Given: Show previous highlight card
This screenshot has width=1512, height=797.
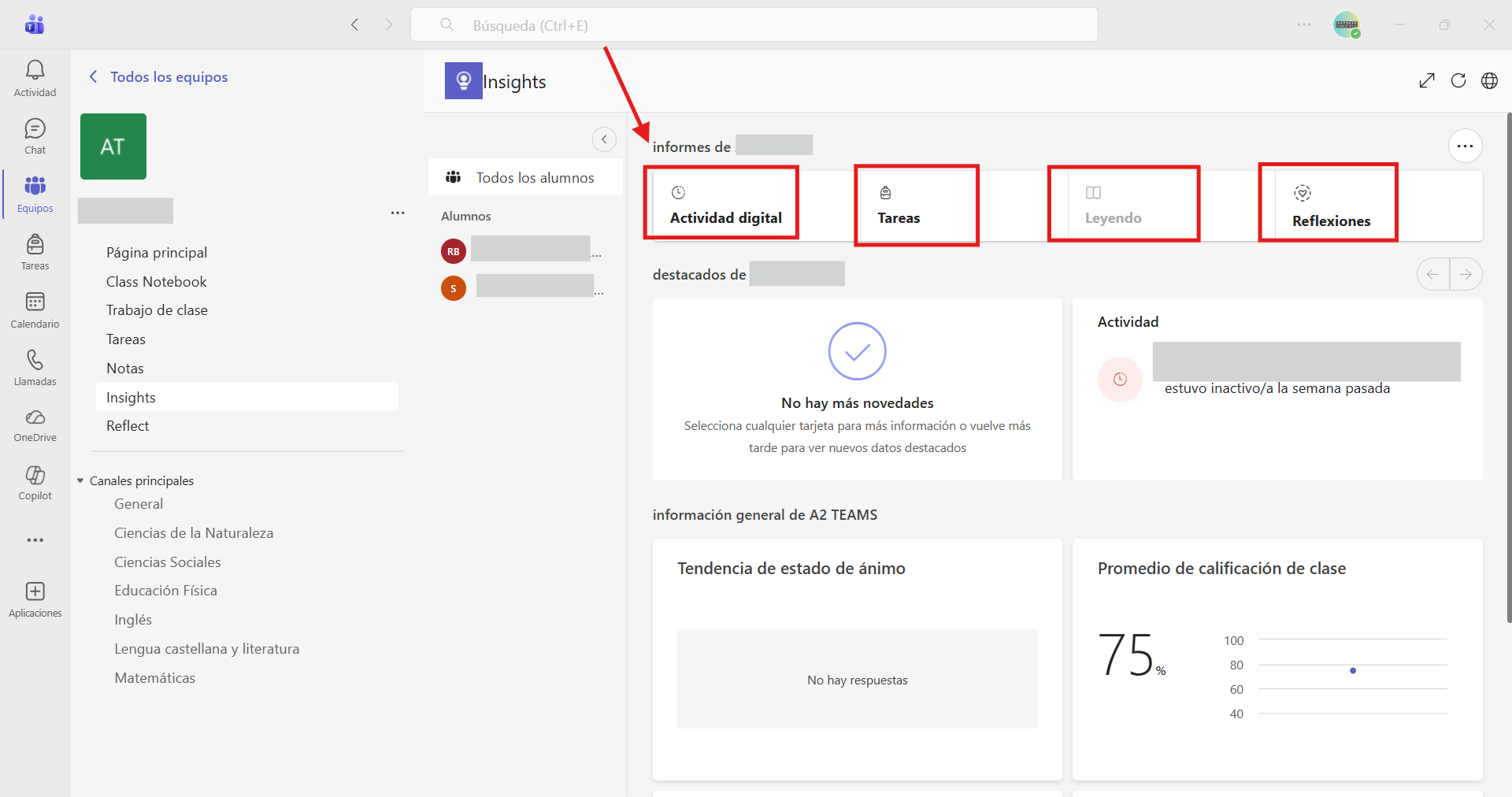Looking at the screenshot, I should [x=1432, y=274].
